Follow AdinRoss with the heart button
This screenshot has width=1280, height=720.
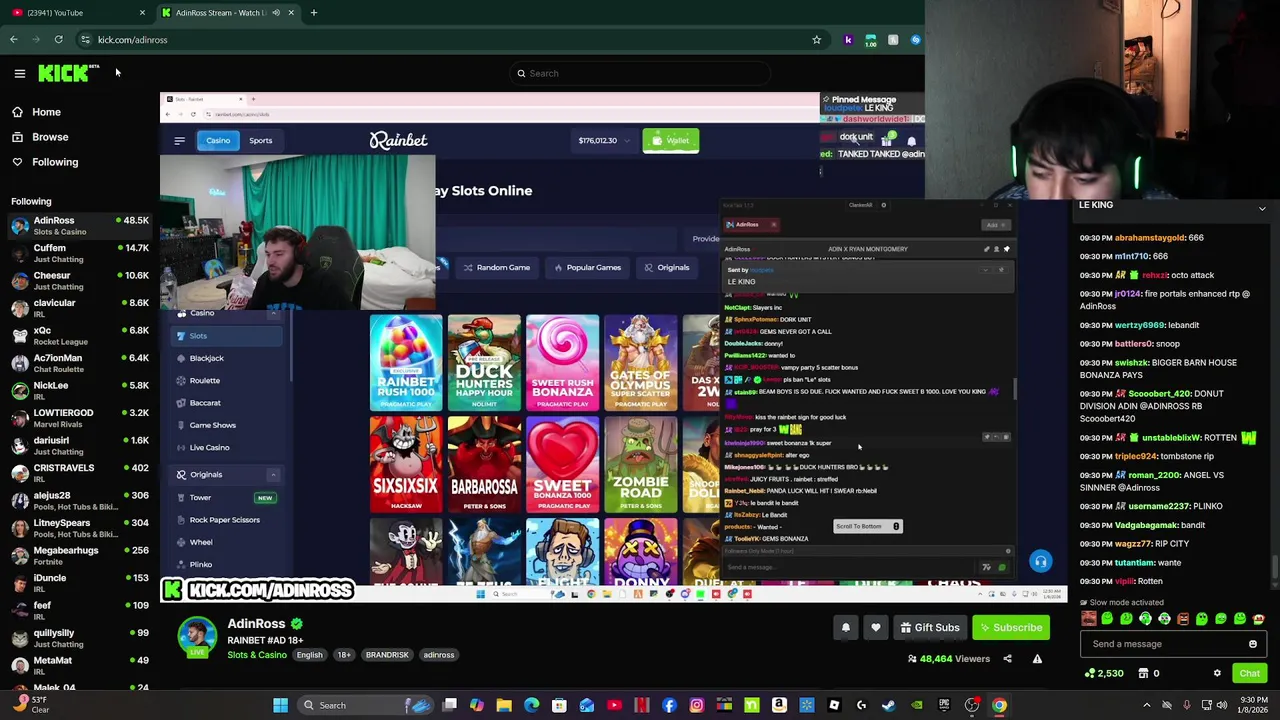click(875, 628)
